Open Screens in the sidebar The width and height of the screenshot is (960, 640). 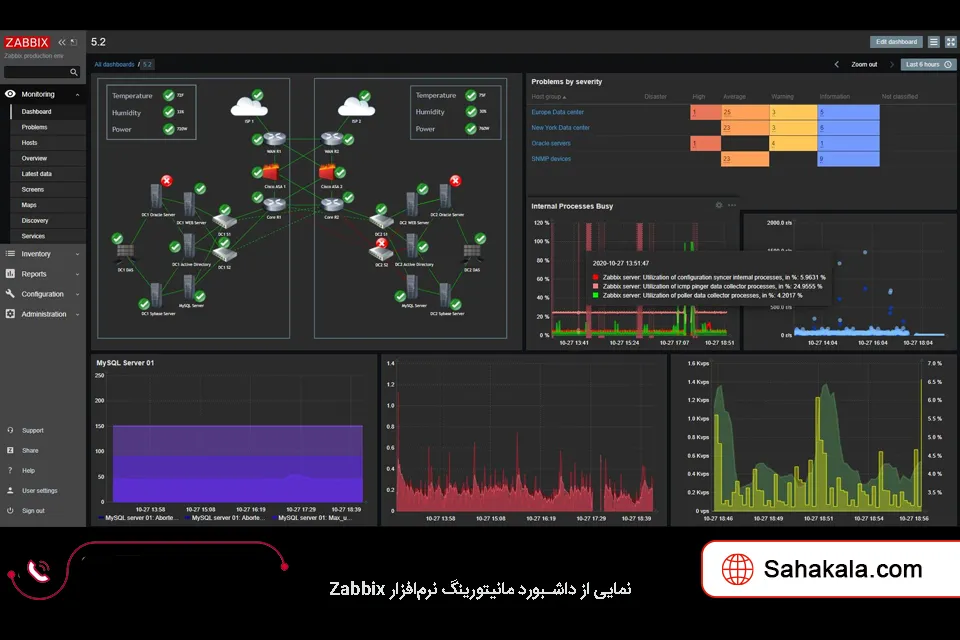click(33, 190)
